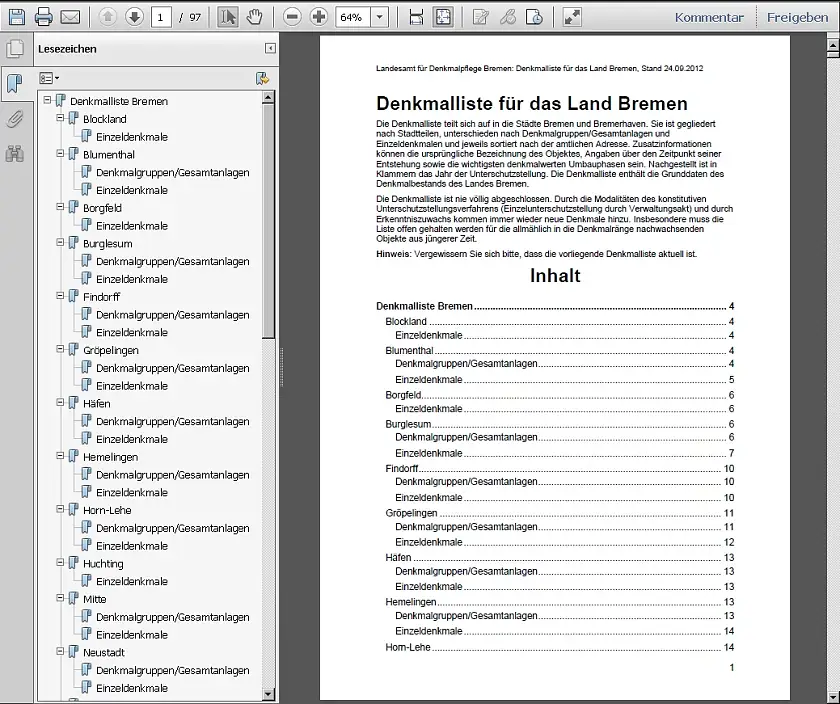The height and width of the screenshot is (704, 840).
Task: Open the binoculars search panel
Action: coord(14,153)
